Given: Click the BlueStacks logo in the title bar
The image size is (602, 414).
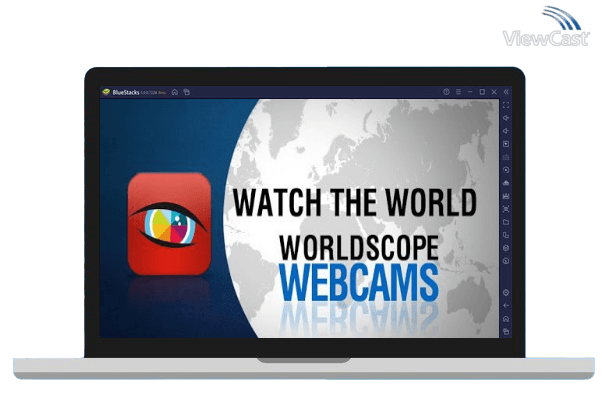Looking at the screenshot, I should coord(106,92).
